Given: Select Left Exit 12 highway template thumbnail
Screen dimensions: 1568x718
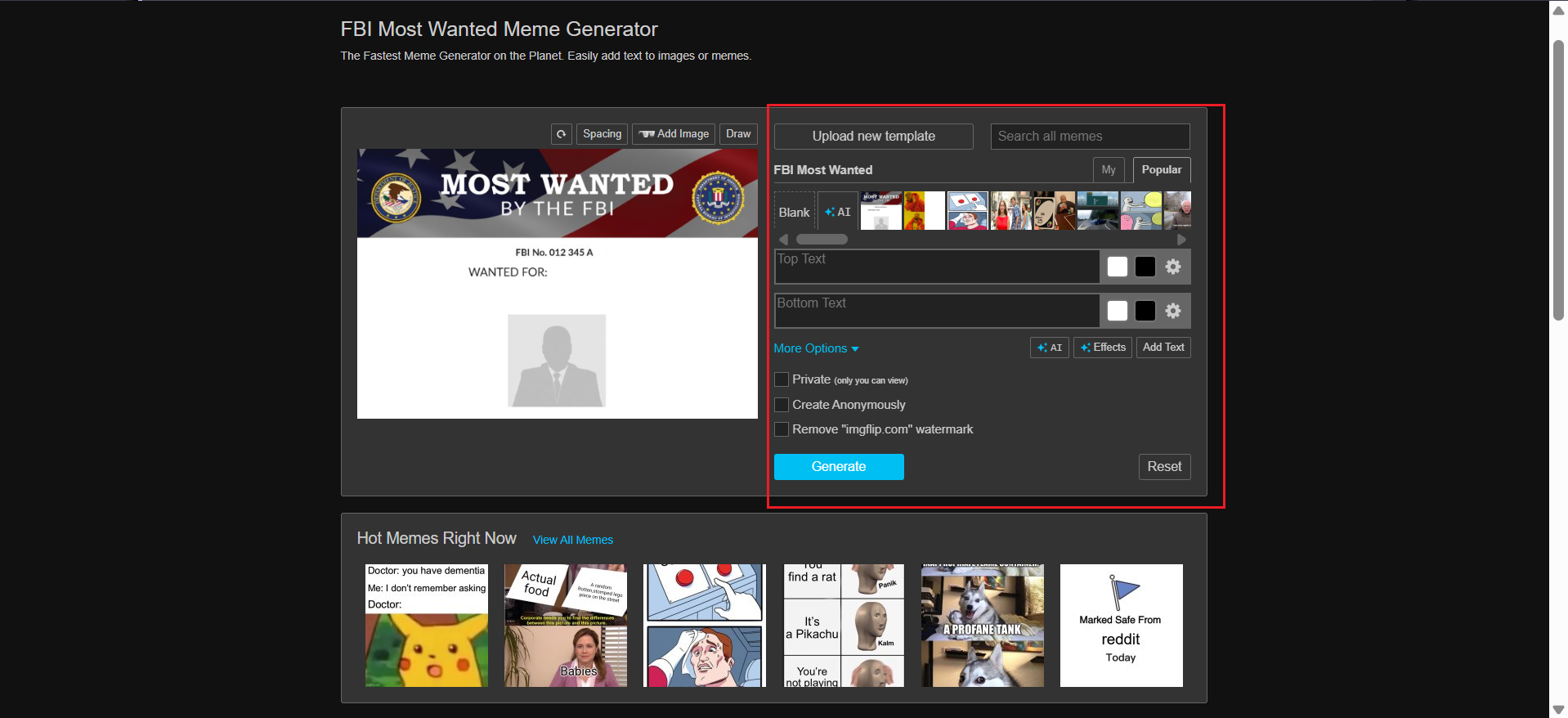Looking at the screenshot, I should (1098, 211).
